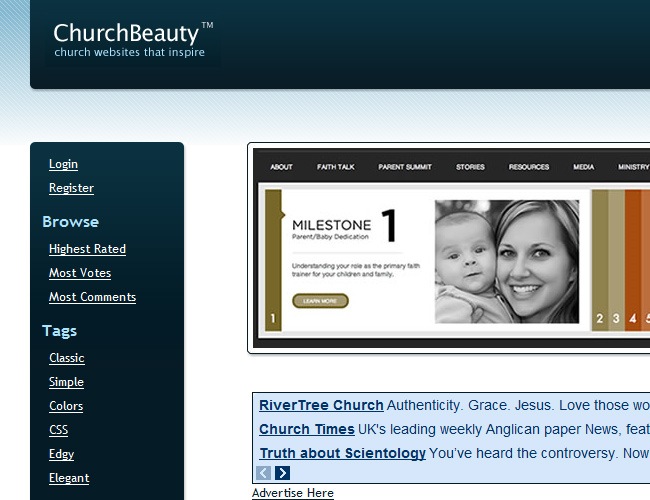Open the RiverTree Church ad link

(x=321, y=405)
